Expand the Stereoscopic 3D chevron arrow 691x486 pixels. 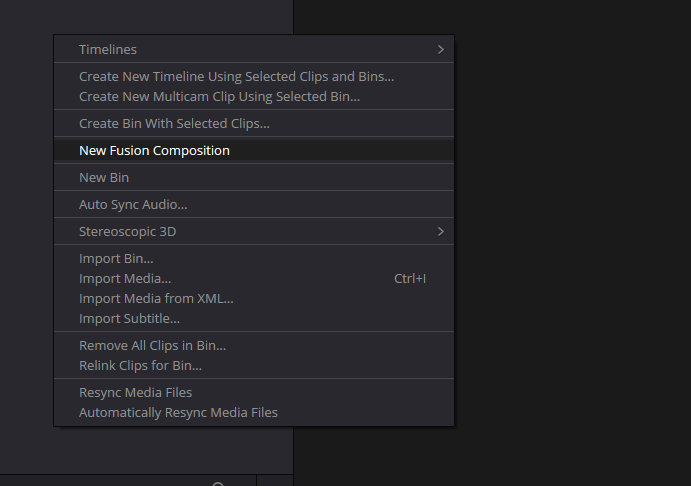tap(440, 232)
